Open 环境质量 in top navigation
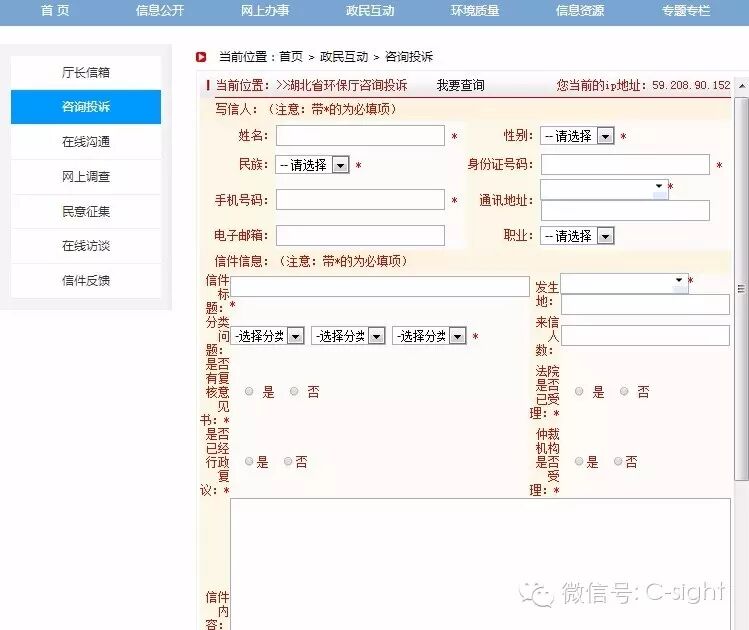 coord(475,11)
